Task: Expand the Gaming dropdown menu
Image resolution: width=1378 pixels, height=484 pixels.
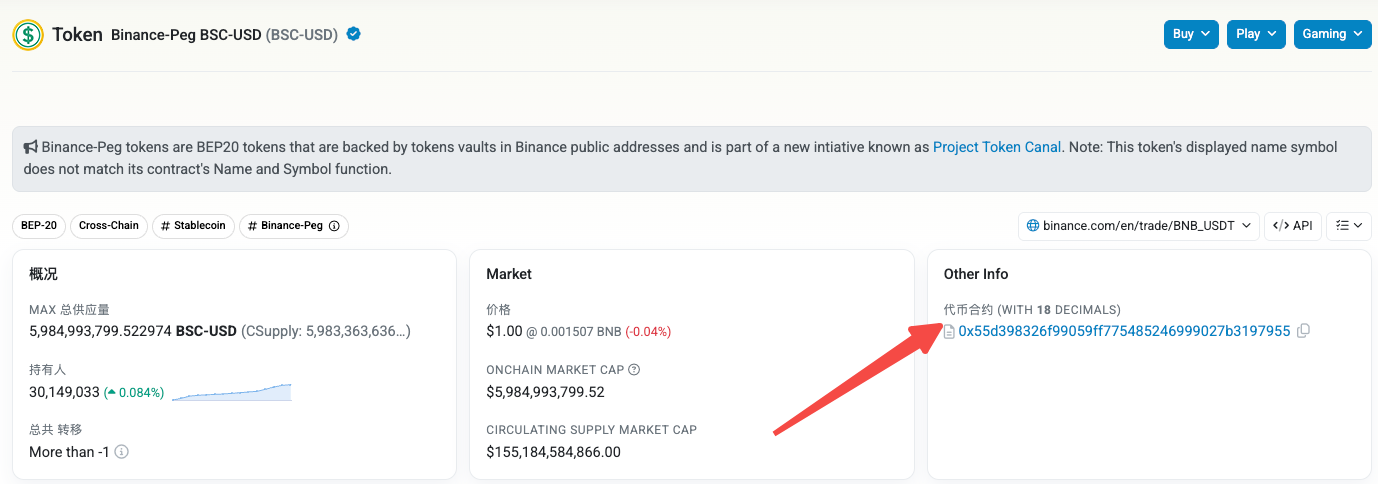Action: [x=1331, y=34]
